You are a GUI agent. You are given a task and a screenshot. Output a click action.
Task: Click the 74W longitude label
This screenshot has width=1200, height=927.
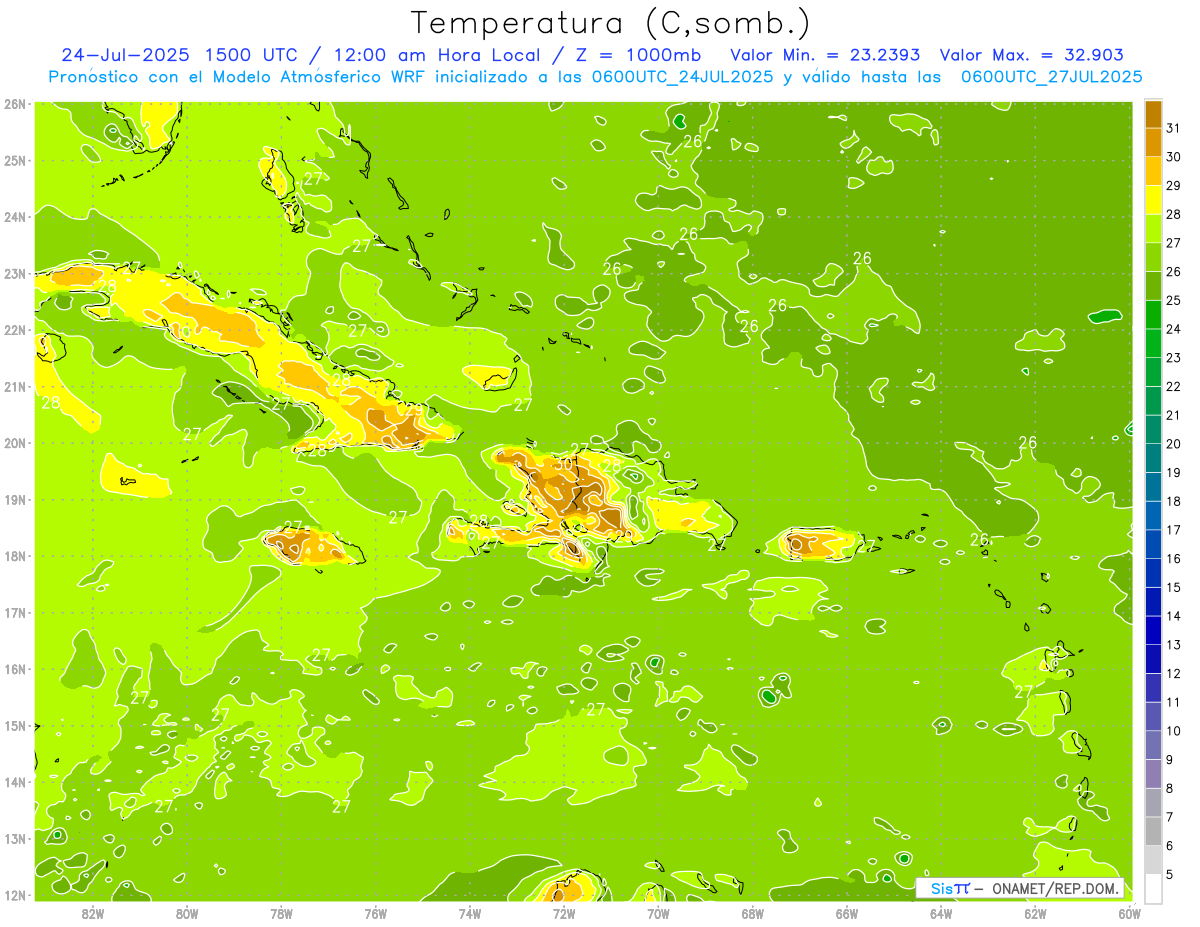(x=470, y=913)
